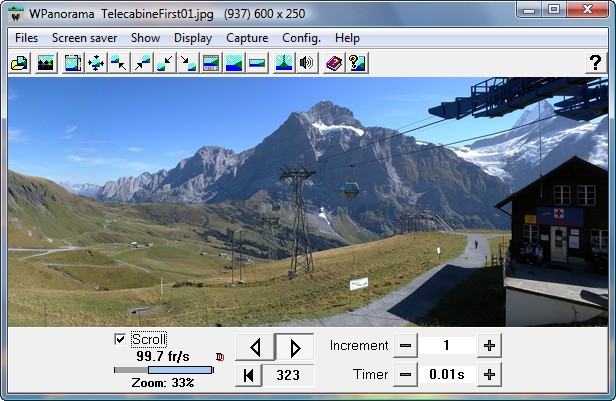Open the purple help book icon

[334, 63]
